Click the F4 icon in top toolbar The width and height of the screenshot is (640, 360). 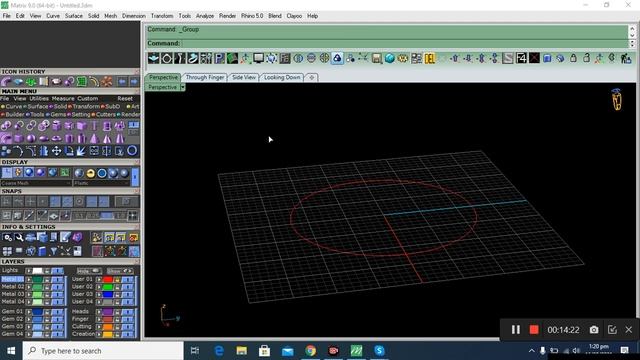pos(521,58)
